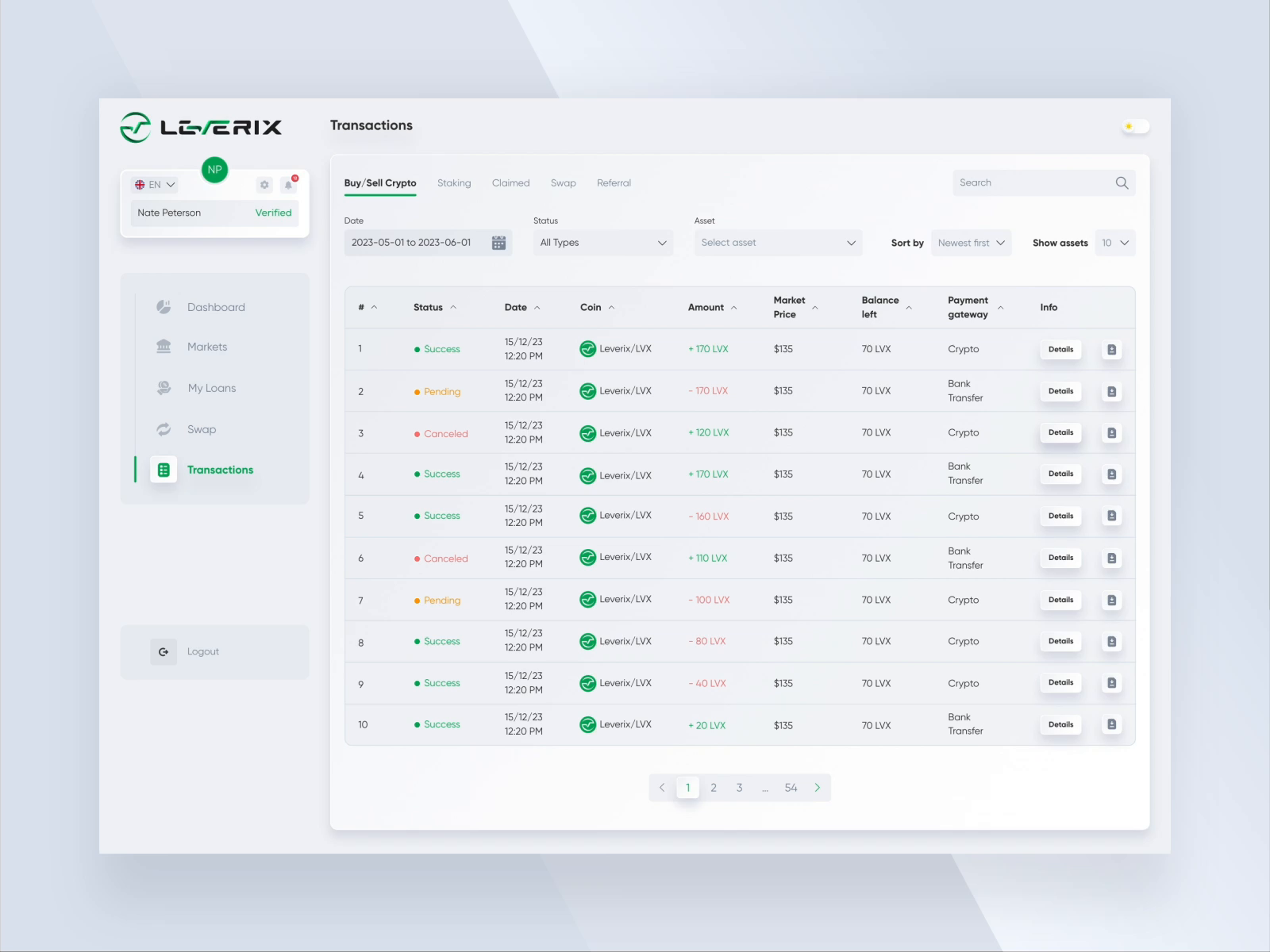Image resolution: width=1270 pixels, height=952 pixels.
Task: Go to page 3
Action: [739, 788]
